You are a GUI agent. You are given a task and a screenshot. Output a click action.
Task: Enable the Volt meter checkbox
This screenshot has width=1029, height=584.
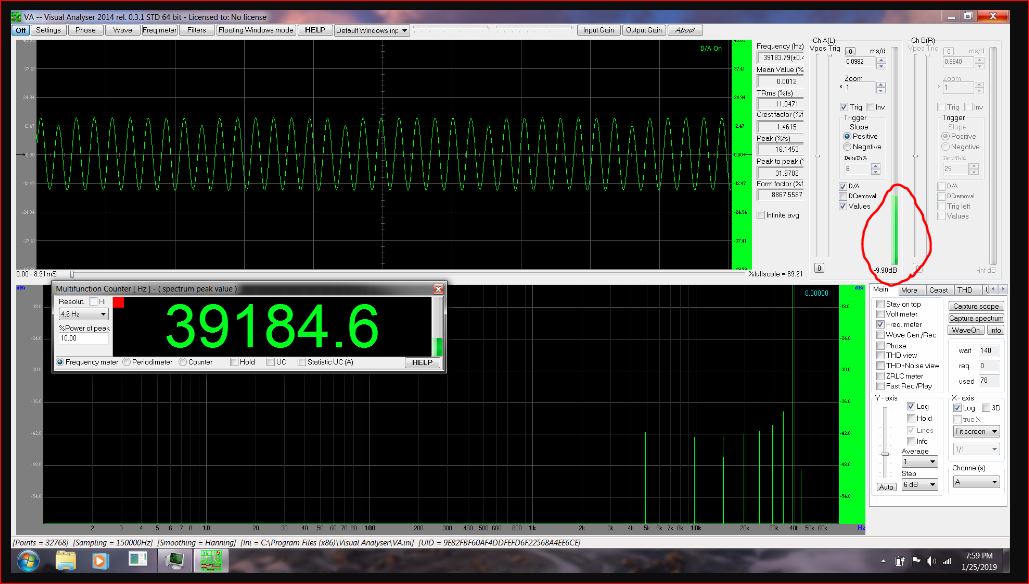[880, 314]
